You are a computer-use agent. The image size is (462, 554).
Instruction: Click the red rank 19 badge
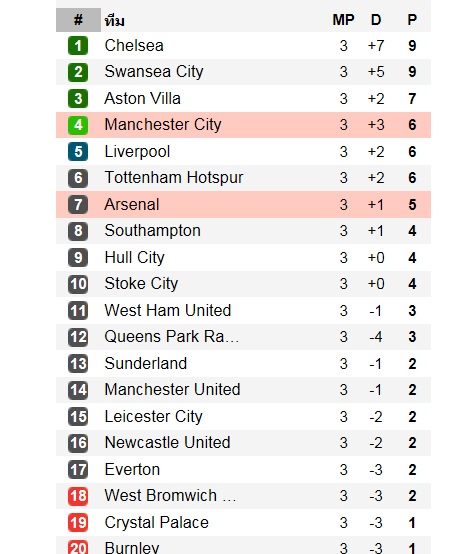point(78,523)
